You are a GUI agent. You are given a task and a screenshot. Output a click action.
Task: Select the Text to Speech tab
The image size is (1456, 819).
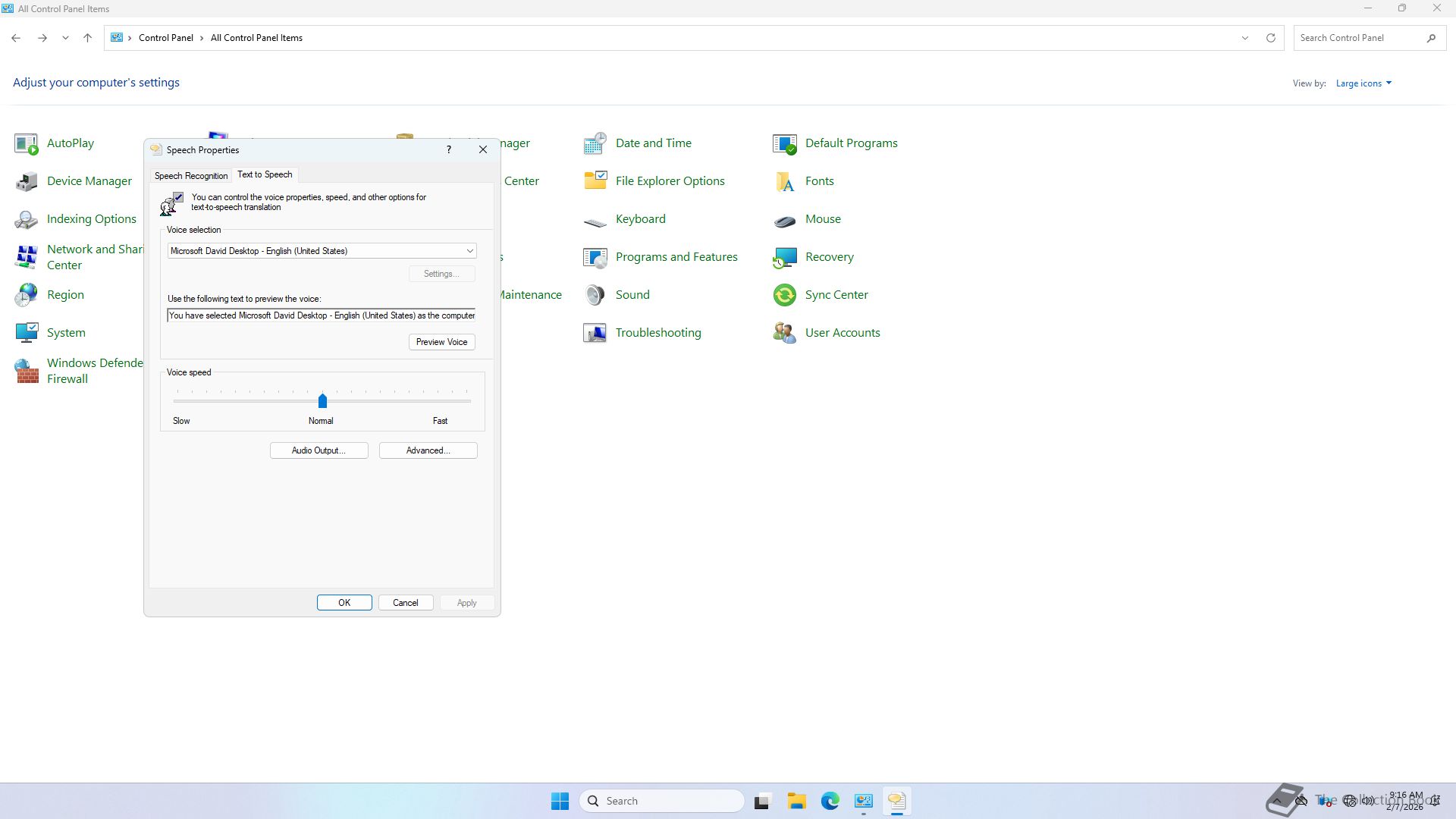(265, 174)
